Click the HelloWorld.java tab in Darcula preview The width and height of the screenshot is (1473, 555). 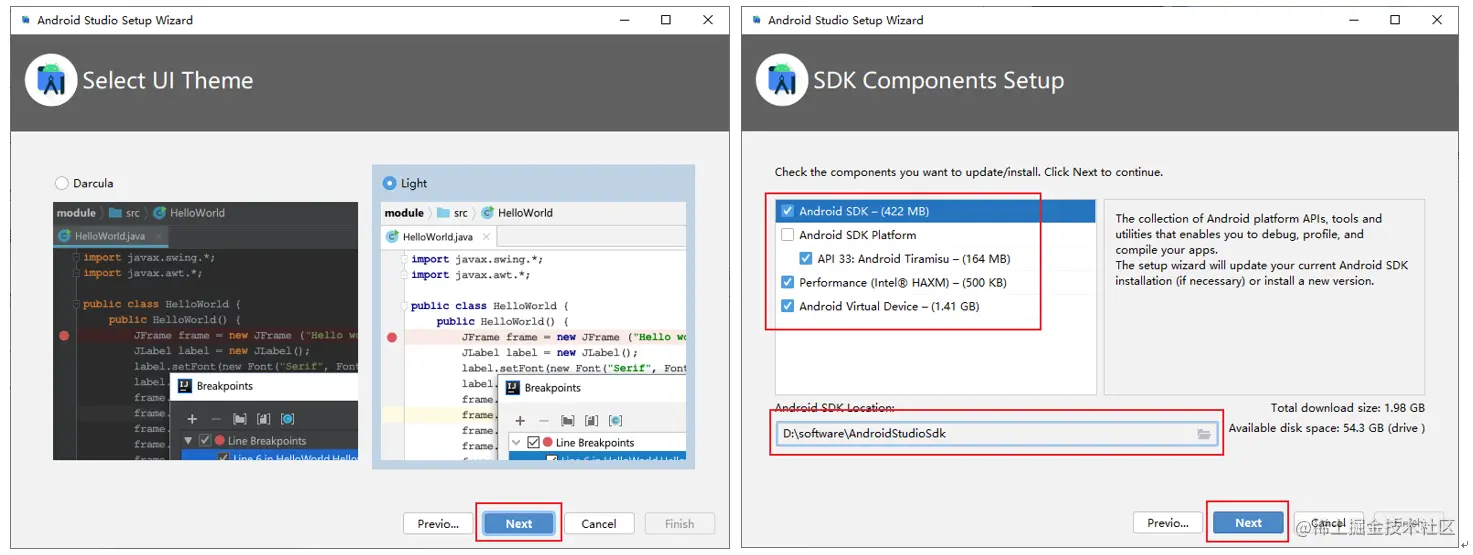(x=110, y=236)
